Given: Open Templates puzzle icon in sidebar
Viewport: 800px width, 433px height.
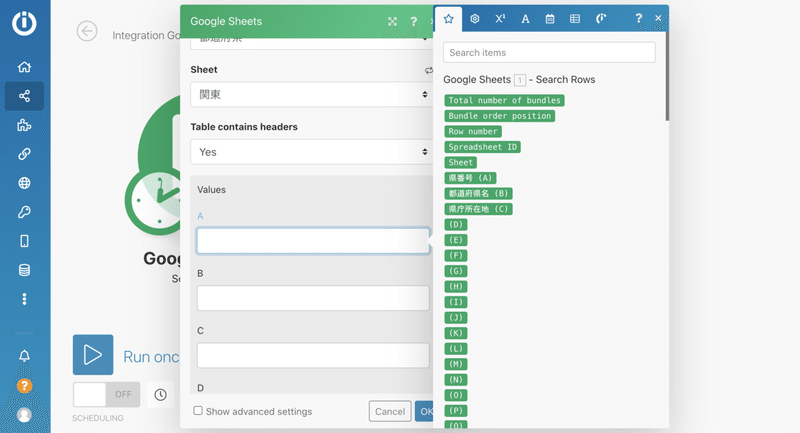Looking at the screenshot, I should 24,125.
